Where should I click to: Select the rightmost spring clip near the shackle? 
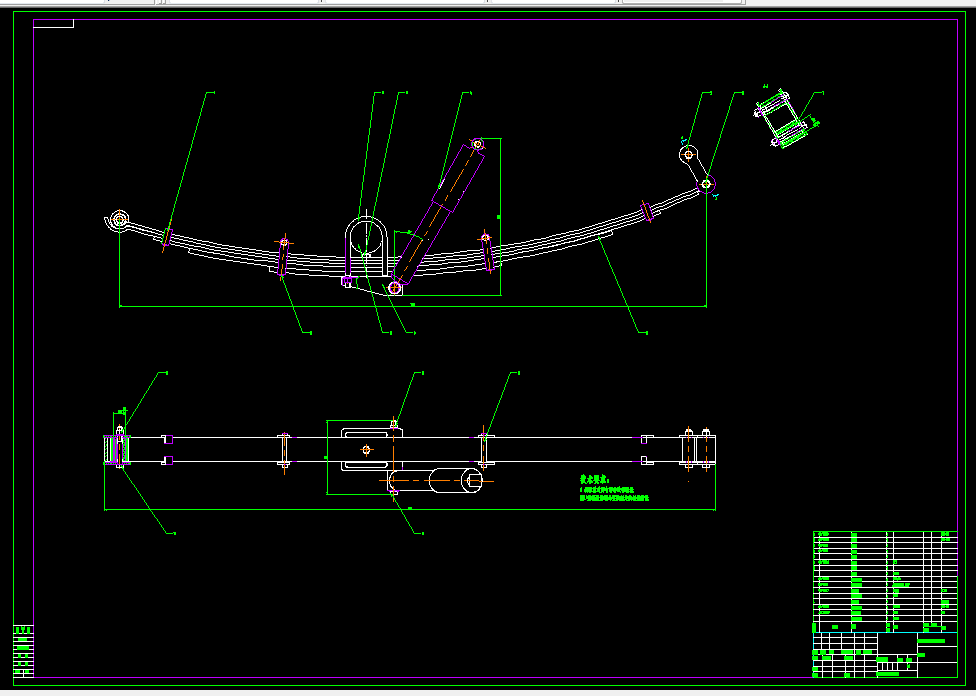(x=647, y=212)
